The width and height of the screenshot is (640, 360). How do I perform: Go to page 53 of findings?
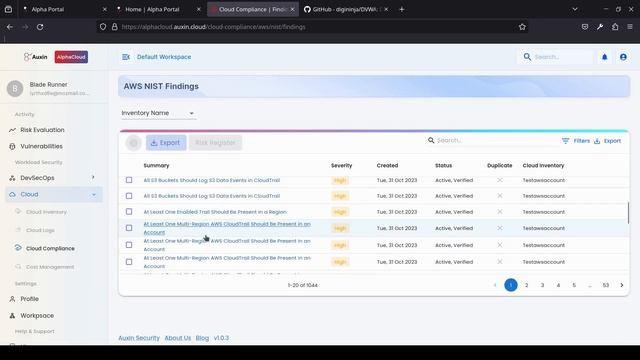point(606,285)
